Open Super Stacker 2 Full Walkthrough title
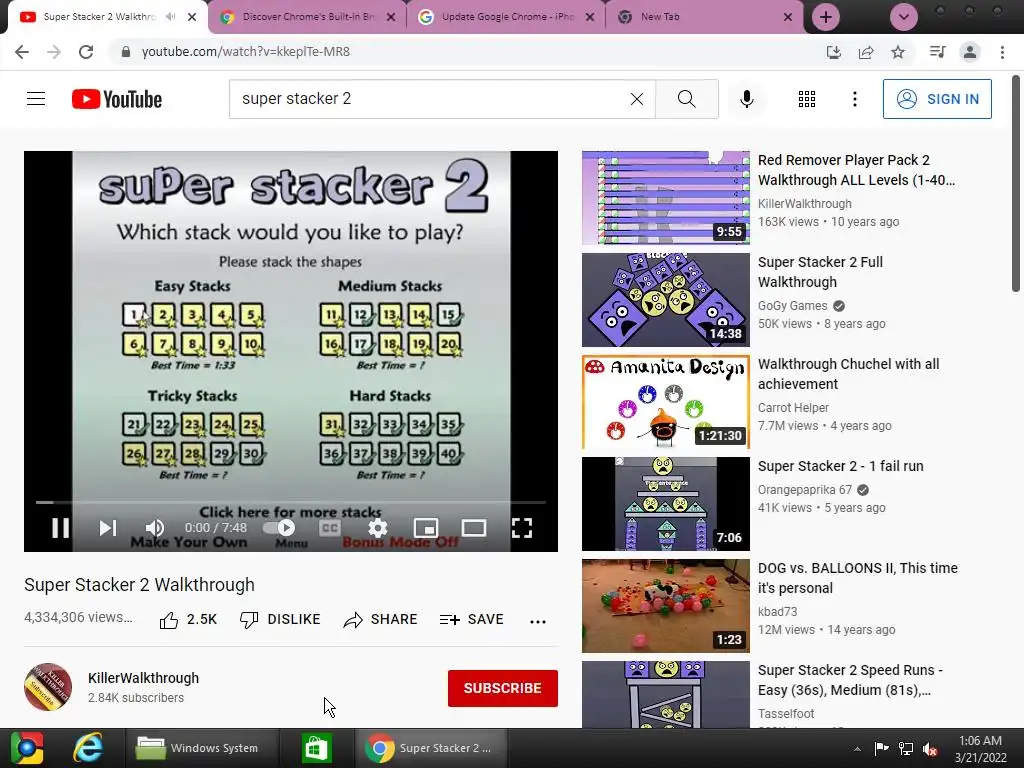The image size is (1024, 768). [820, 272]
